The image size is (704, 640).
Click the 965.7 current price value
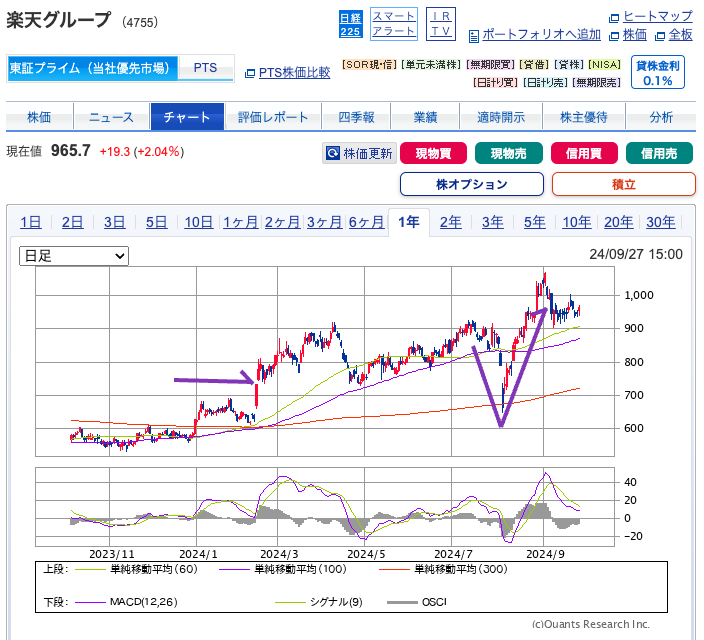[x=70, y=151]
